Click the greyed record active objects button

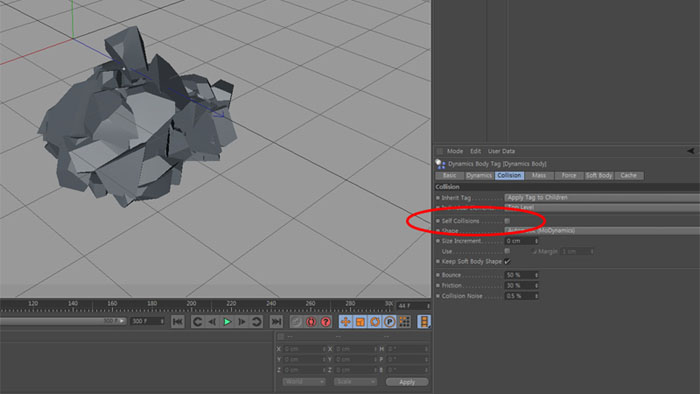[x=296, y=321]
